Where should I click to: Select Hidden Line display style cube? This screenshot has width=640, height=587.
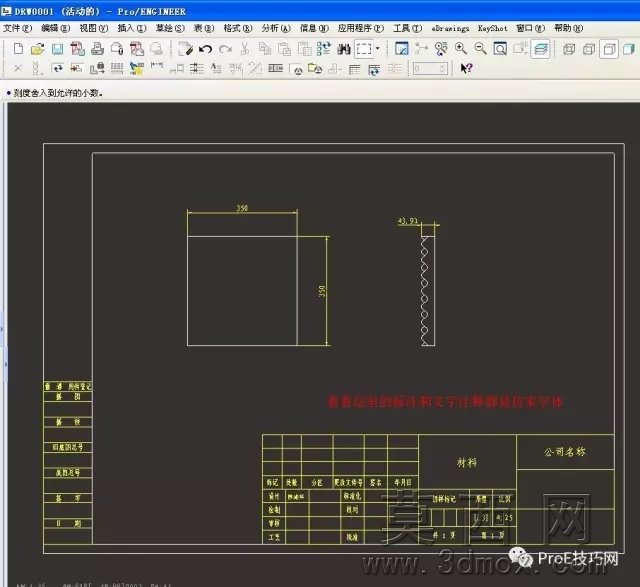(x=589, y=49)
